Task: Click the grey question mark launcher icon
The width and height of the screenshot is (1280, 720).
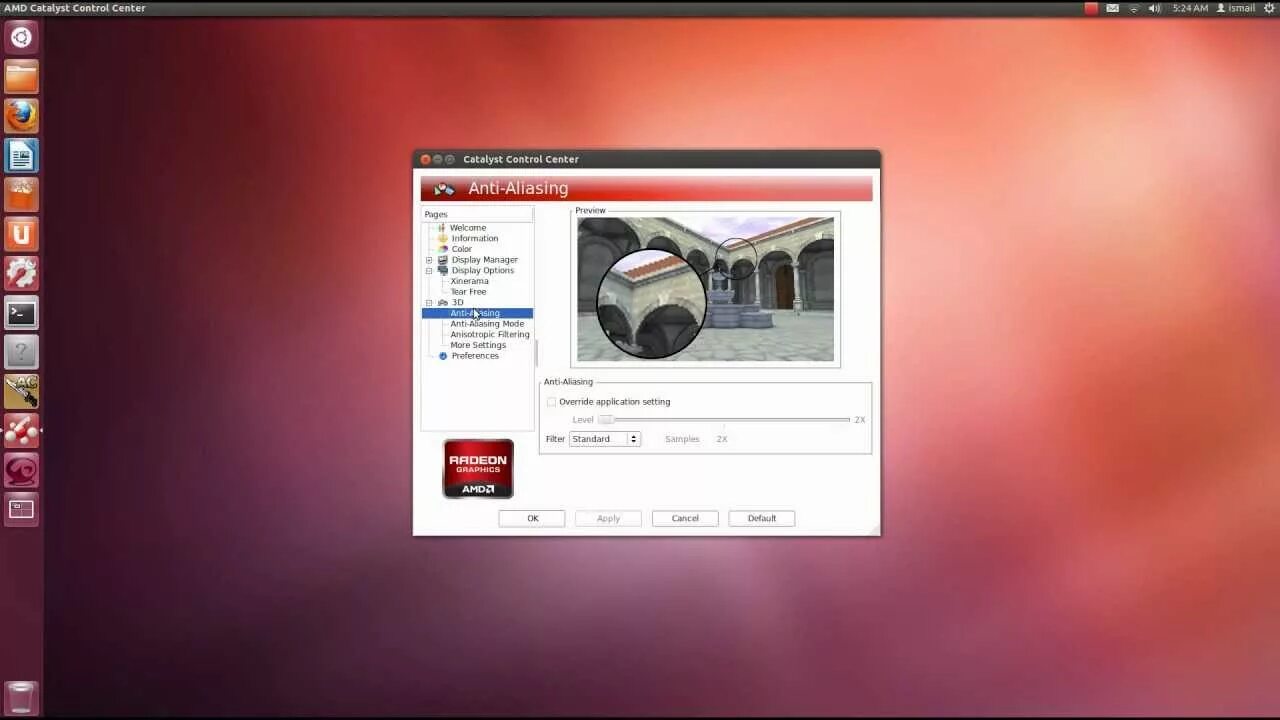Action: coord(21,352)
